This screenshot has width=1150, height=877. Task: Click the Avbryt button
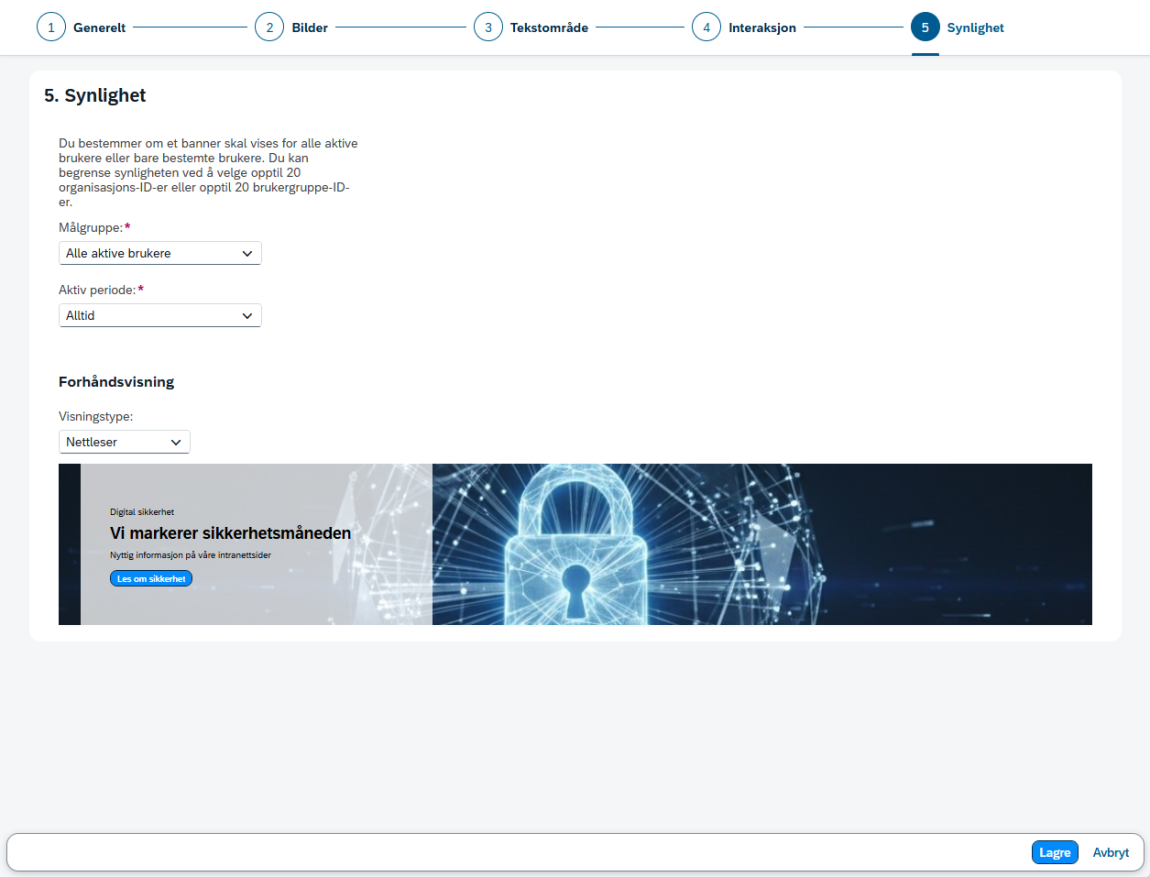tap(1110, 852)
